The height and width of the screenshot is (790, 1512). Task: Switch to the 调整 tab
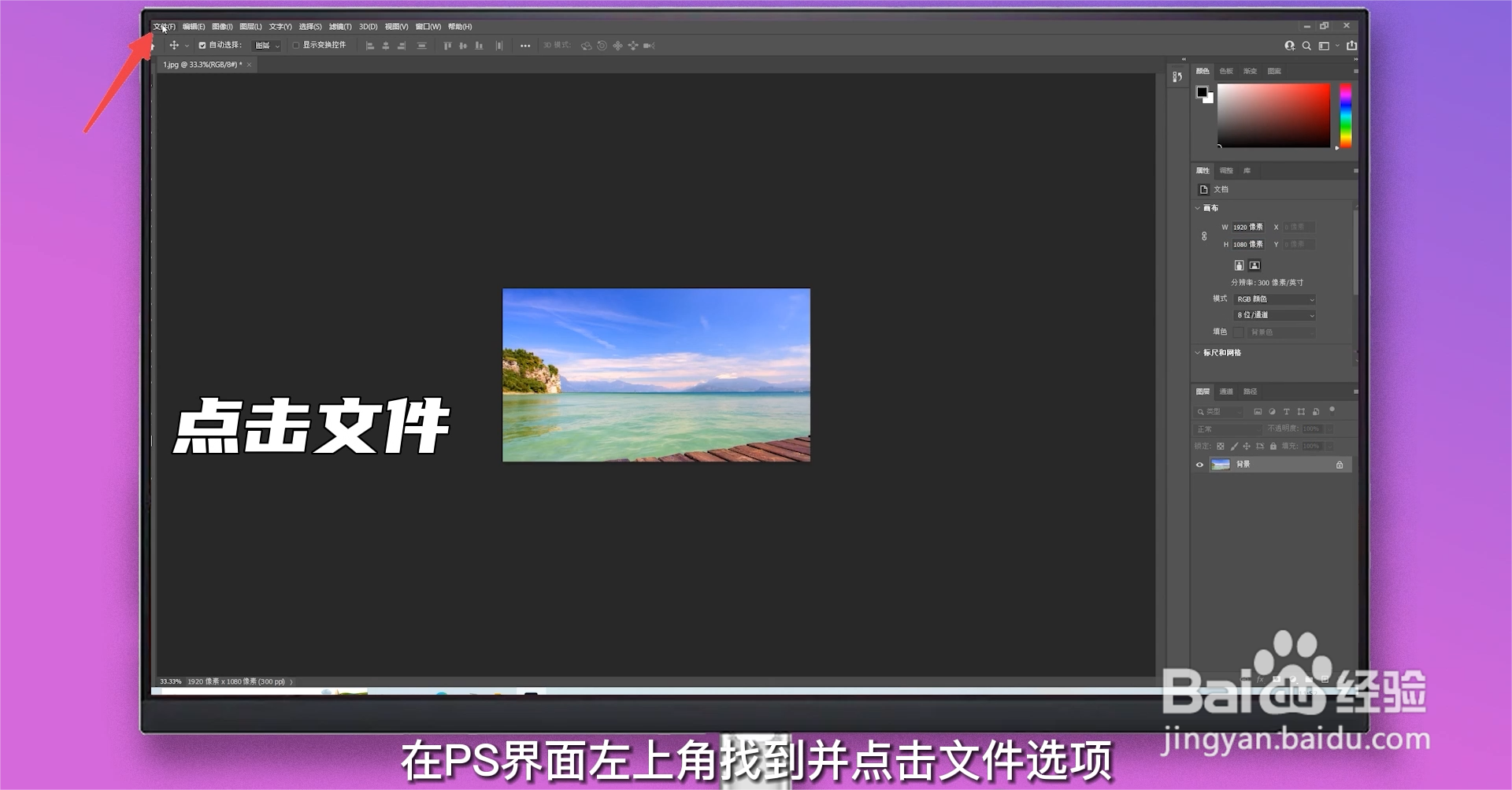1226,170
